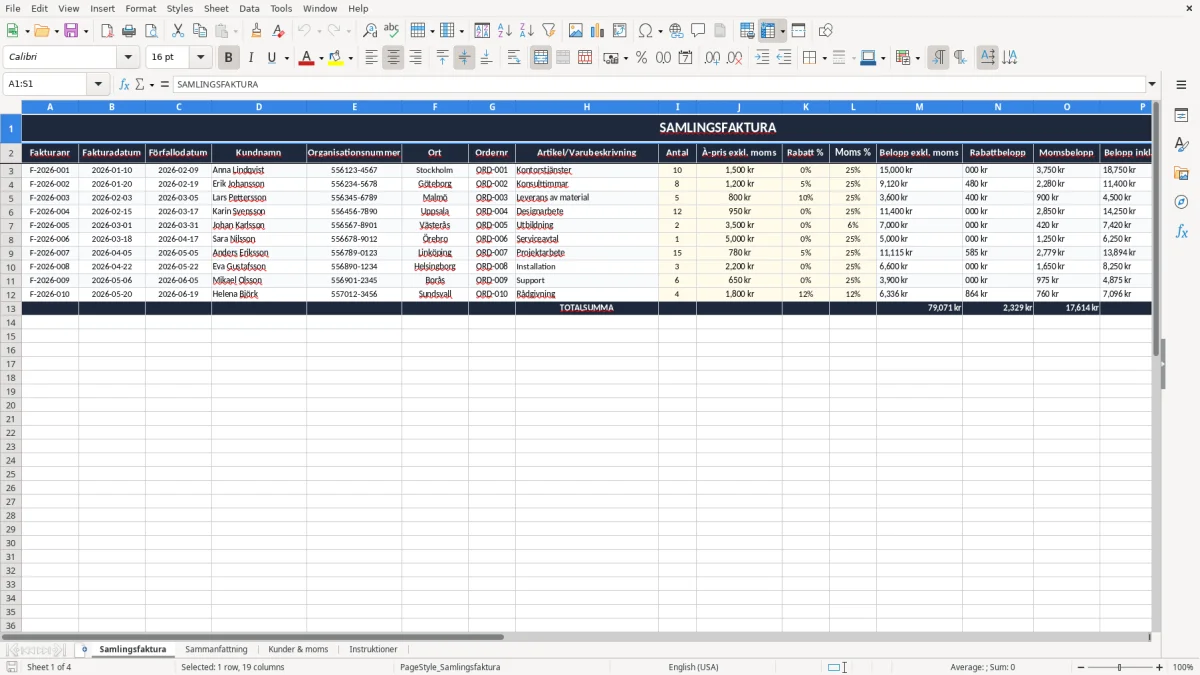Open Borders dropdown arrow
Screen dimensions: 1200x675
tap(823, 58)
